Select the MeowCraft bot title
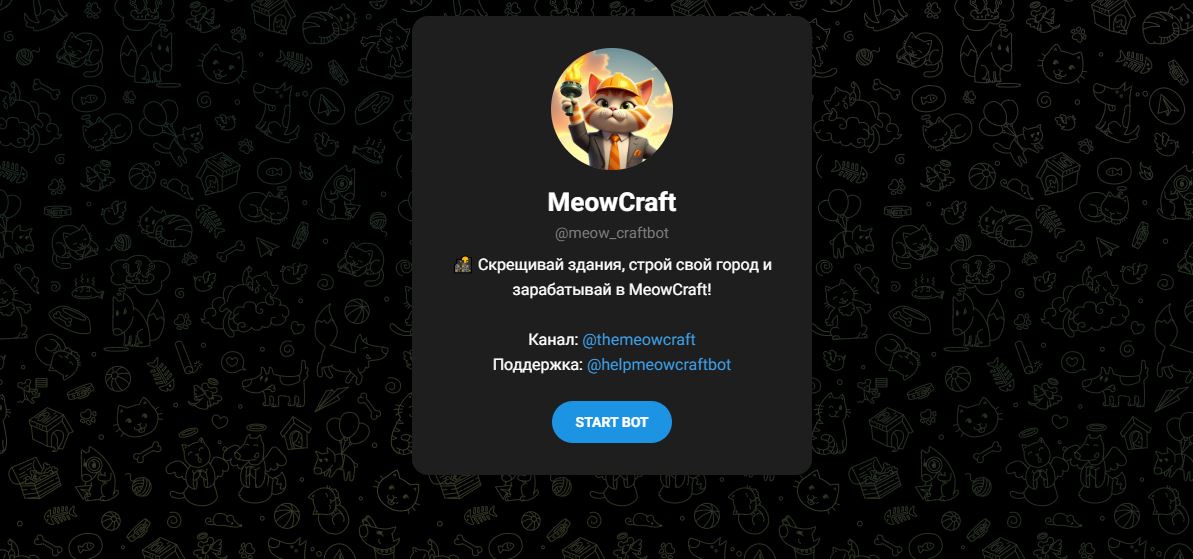Image resolution: width=1193 pixels, height=559 pixels. coord(612,202)
